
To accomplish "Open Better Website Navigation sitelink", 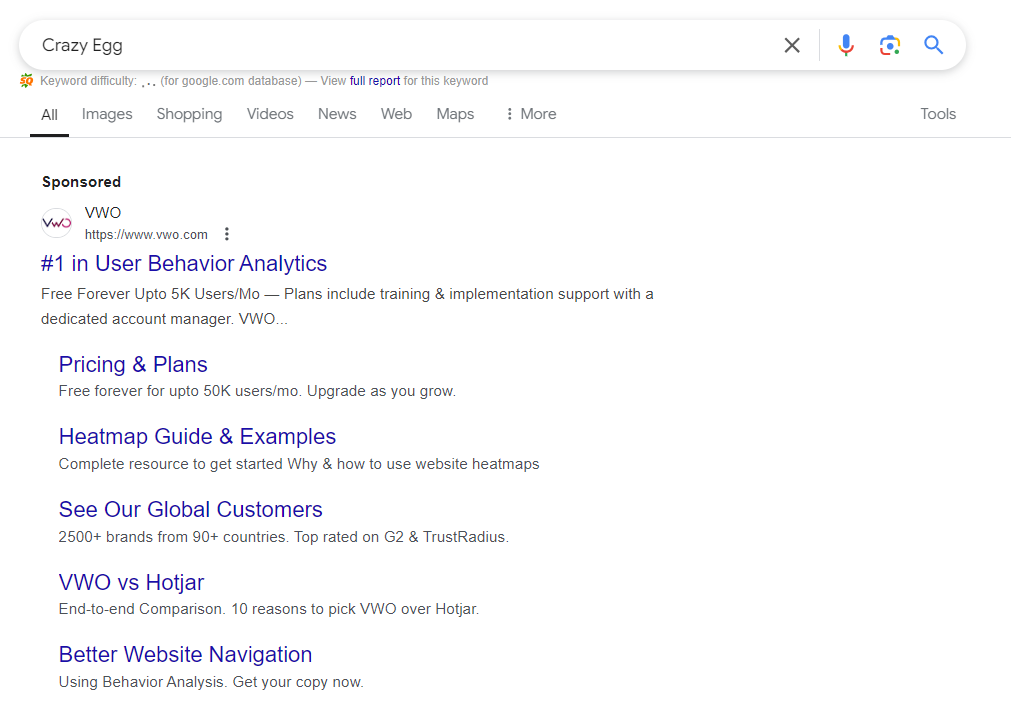I will [185, 654].
